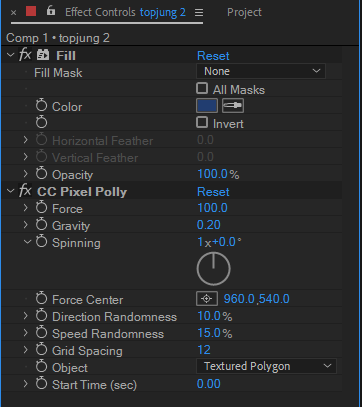Open the Object Textured Polygon dropdown
The width and height of the screenshot is (362, 407).
266,366
